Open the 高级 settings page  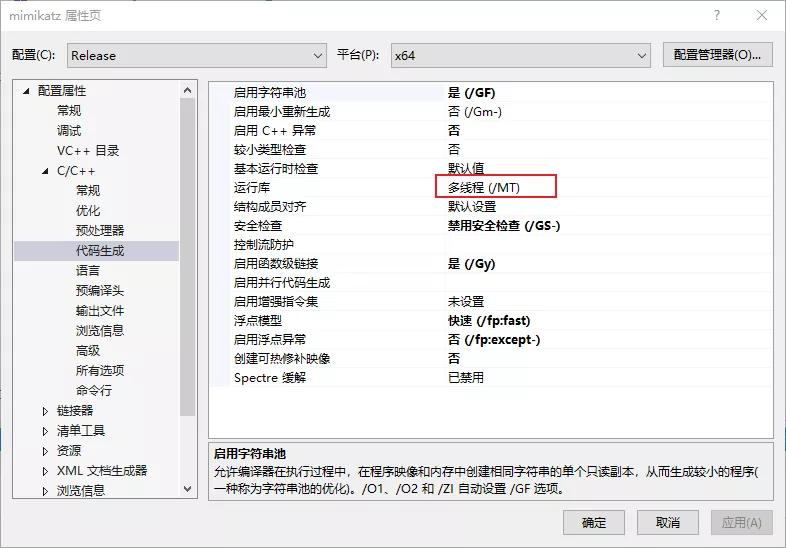point(88,351)
